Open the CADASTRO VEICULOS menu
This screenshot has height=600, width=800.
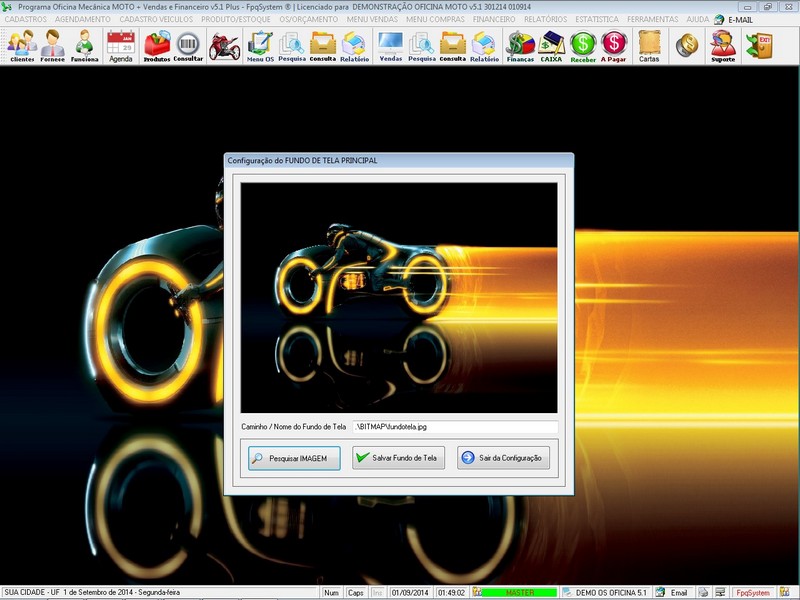click(156, 19)
